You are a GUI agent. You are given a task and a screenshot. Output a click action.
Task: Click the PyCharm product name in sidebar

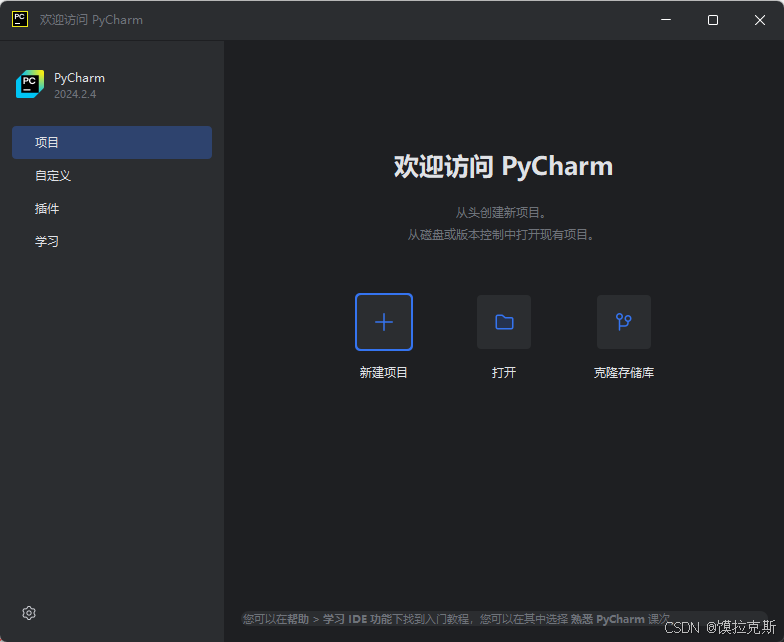[80, 78]
